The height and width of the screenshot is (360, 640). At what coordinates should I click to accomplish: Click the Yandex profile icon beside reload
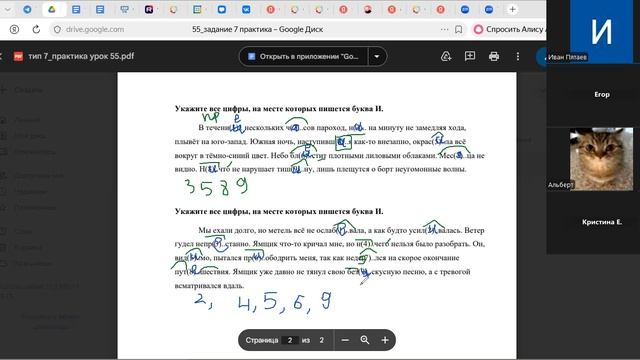(14, 29)
